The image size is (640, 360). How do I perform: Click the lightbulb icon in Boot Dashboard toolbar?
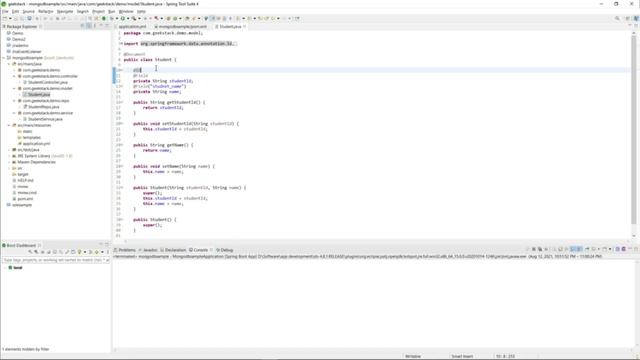[80, 252]
